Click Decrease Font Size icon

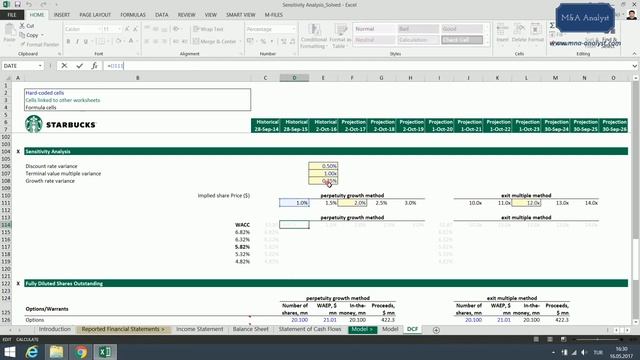[135, 29]
